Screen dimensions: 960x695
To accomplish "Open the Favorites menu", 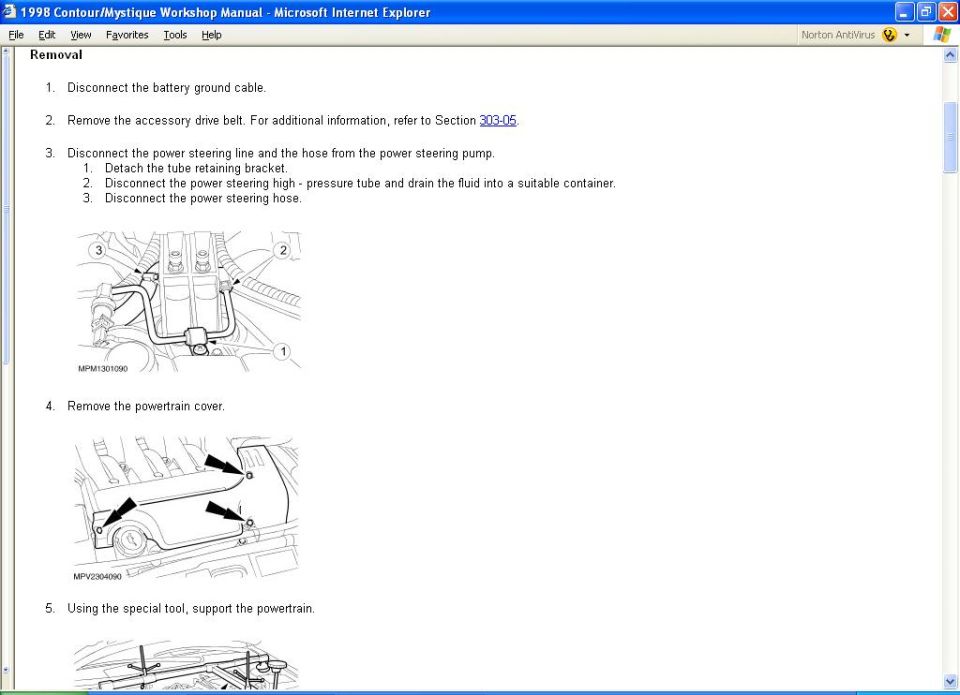I will tap(127, 35).
